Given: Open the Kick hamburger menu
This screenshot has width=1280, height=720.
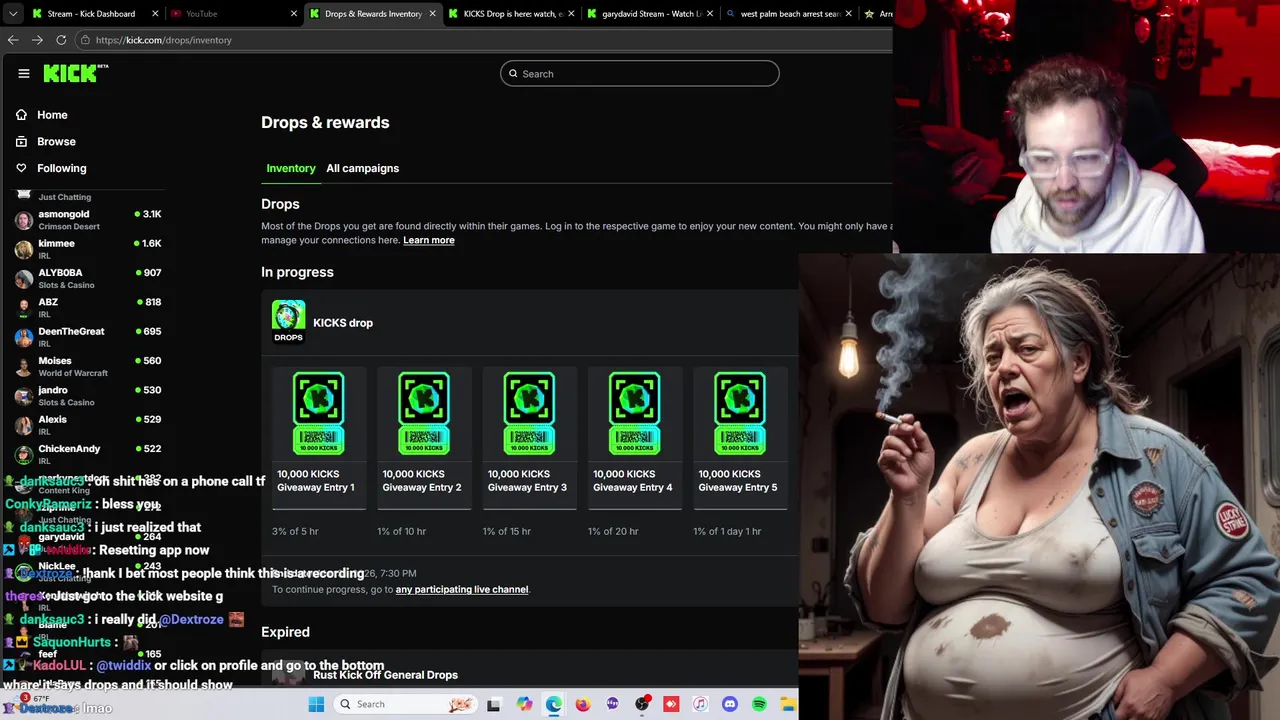Looking at the screenshot, I should click(x=23, y=73).
